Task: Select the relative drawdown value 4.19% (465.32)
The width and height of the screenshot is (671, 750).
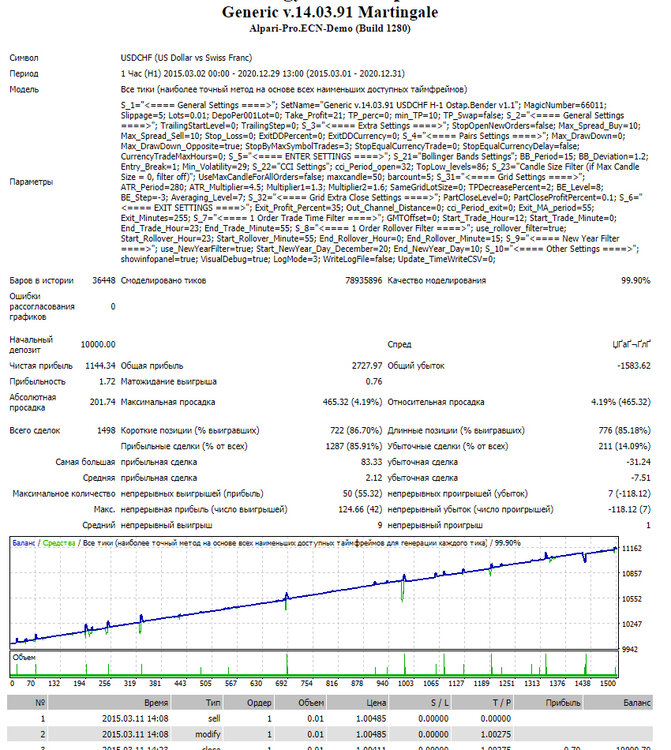Action: click(x=621, y=402)
